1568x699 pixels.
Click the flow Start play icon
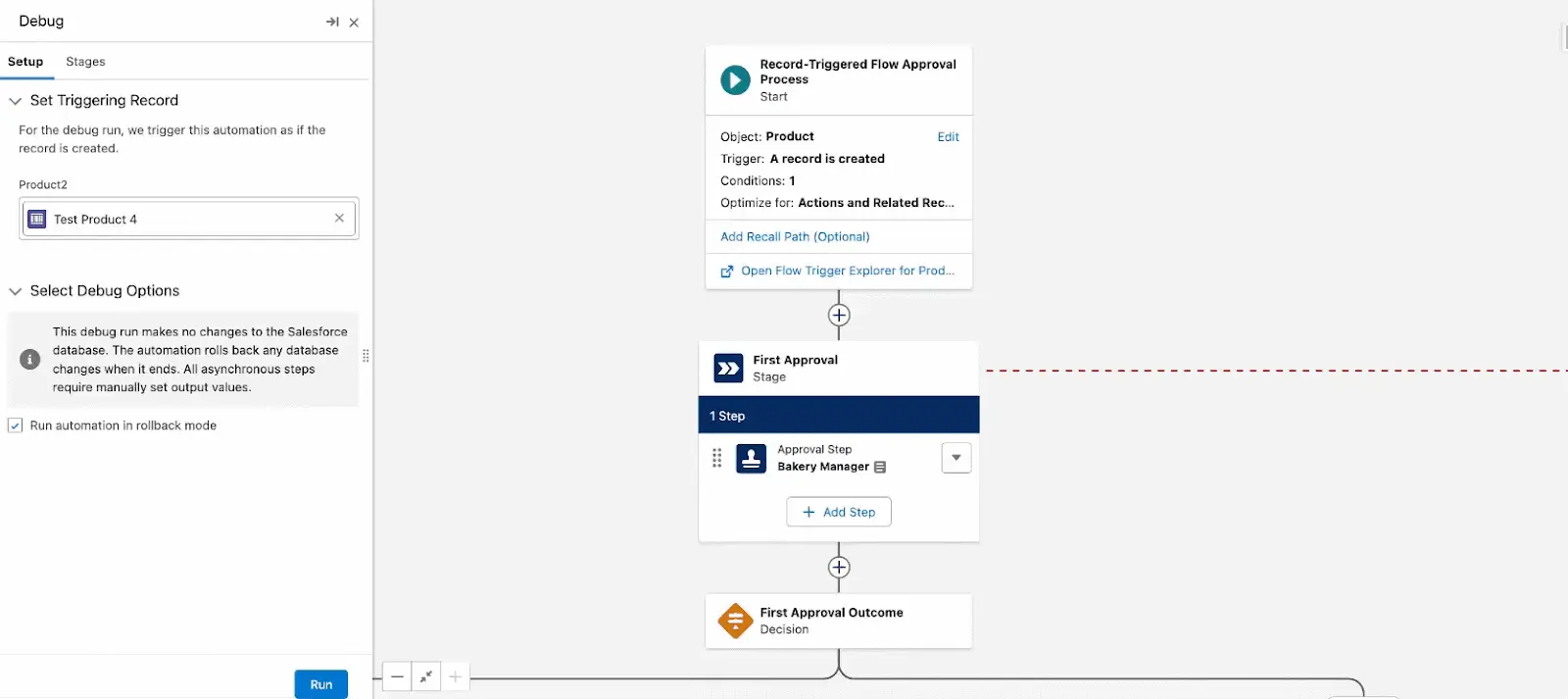click(735, 79)
